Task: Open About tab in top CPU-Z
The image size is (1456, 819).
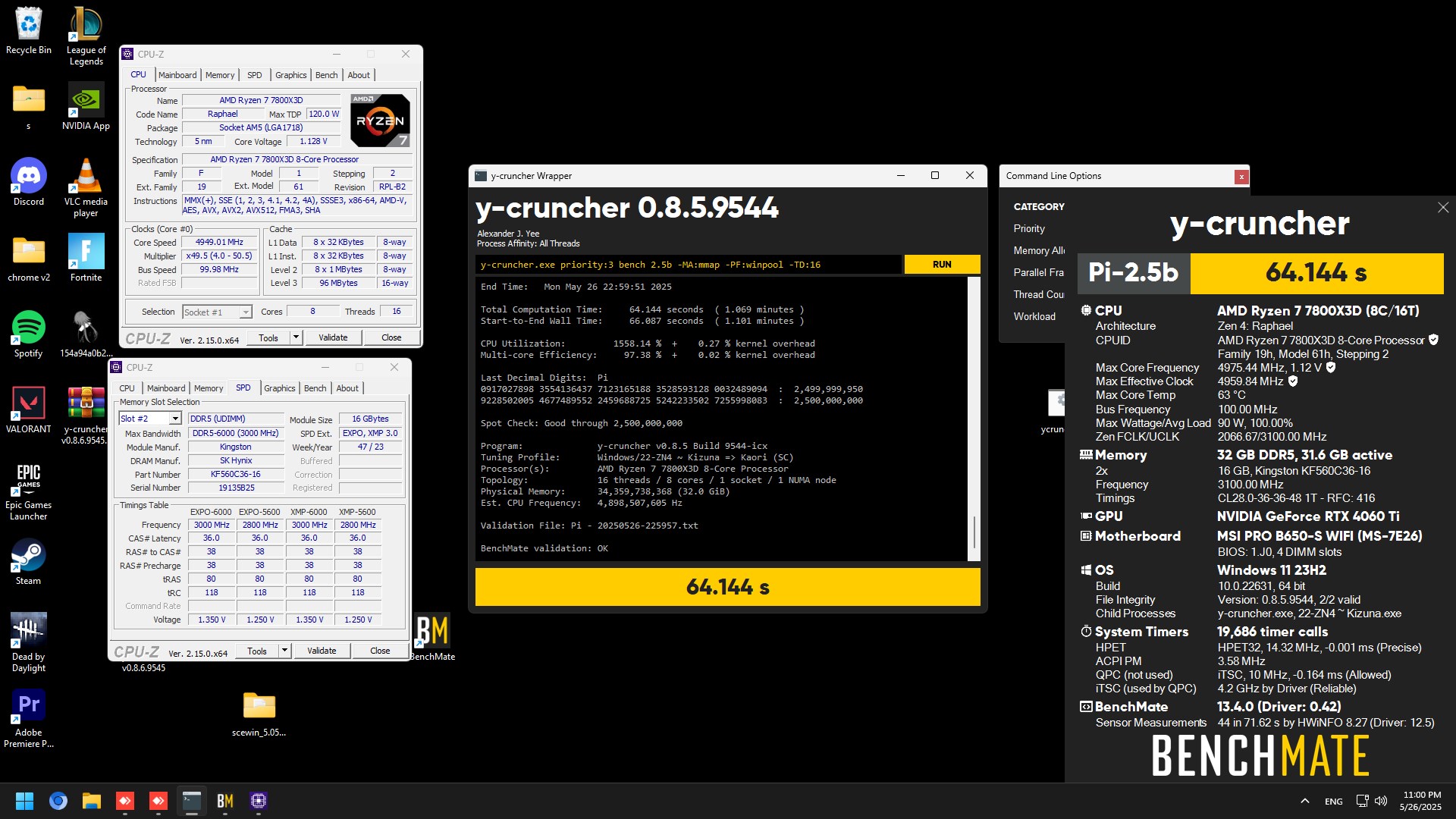Action: tap(359, 75)
